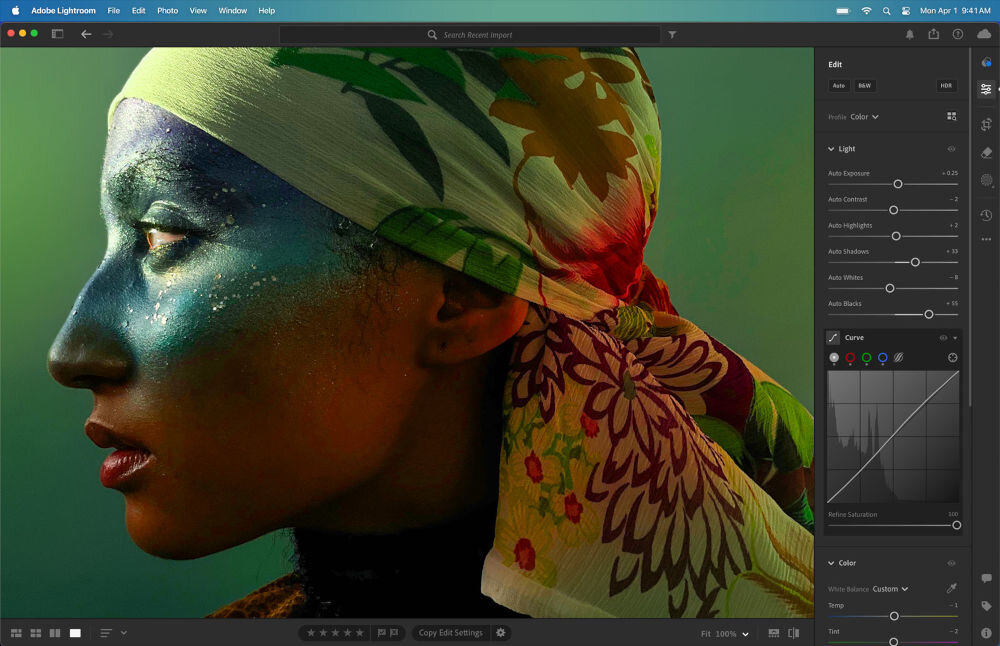Viewport: 1000px width, 646px height.
Task: Select the Crop tool in the right sidebar
Action: 986,124
